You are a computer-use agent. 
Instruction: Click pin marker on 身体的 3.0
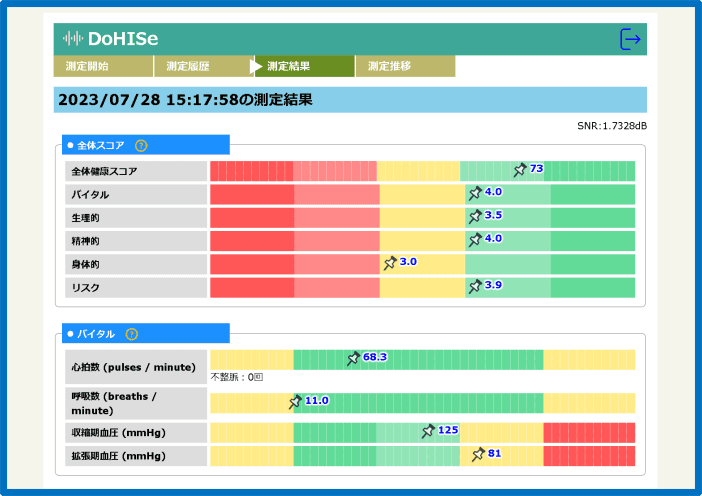[x=390, y=263]
